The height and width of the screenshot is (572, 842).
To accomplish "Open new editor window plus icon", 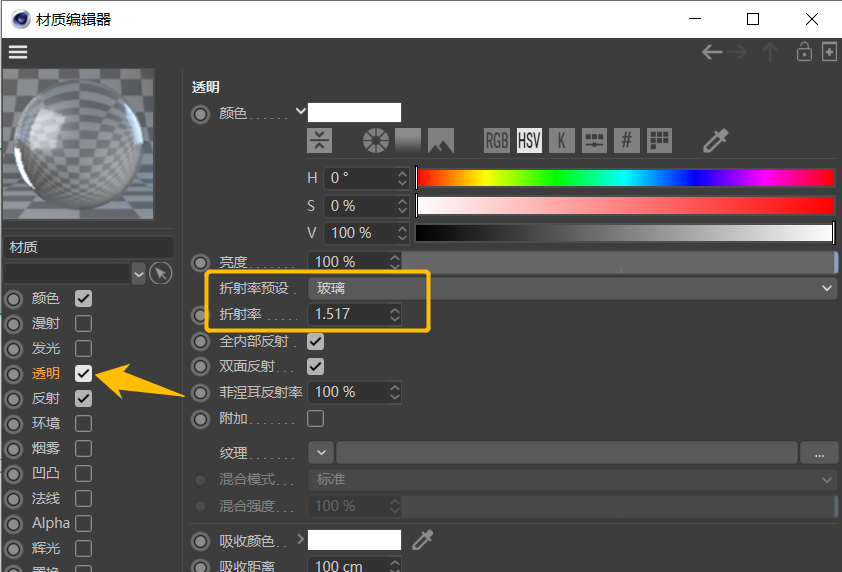I will pos(830,52).
